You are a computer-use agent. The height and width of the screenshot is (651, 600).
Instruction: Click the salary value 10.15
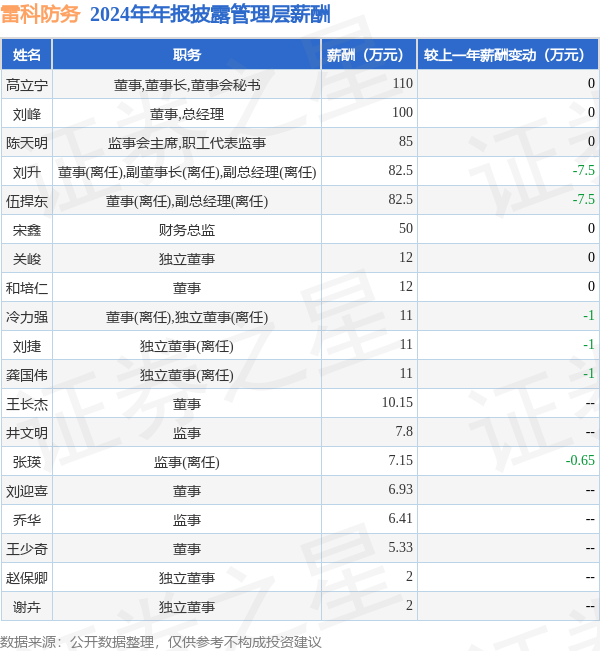point(397,402)
